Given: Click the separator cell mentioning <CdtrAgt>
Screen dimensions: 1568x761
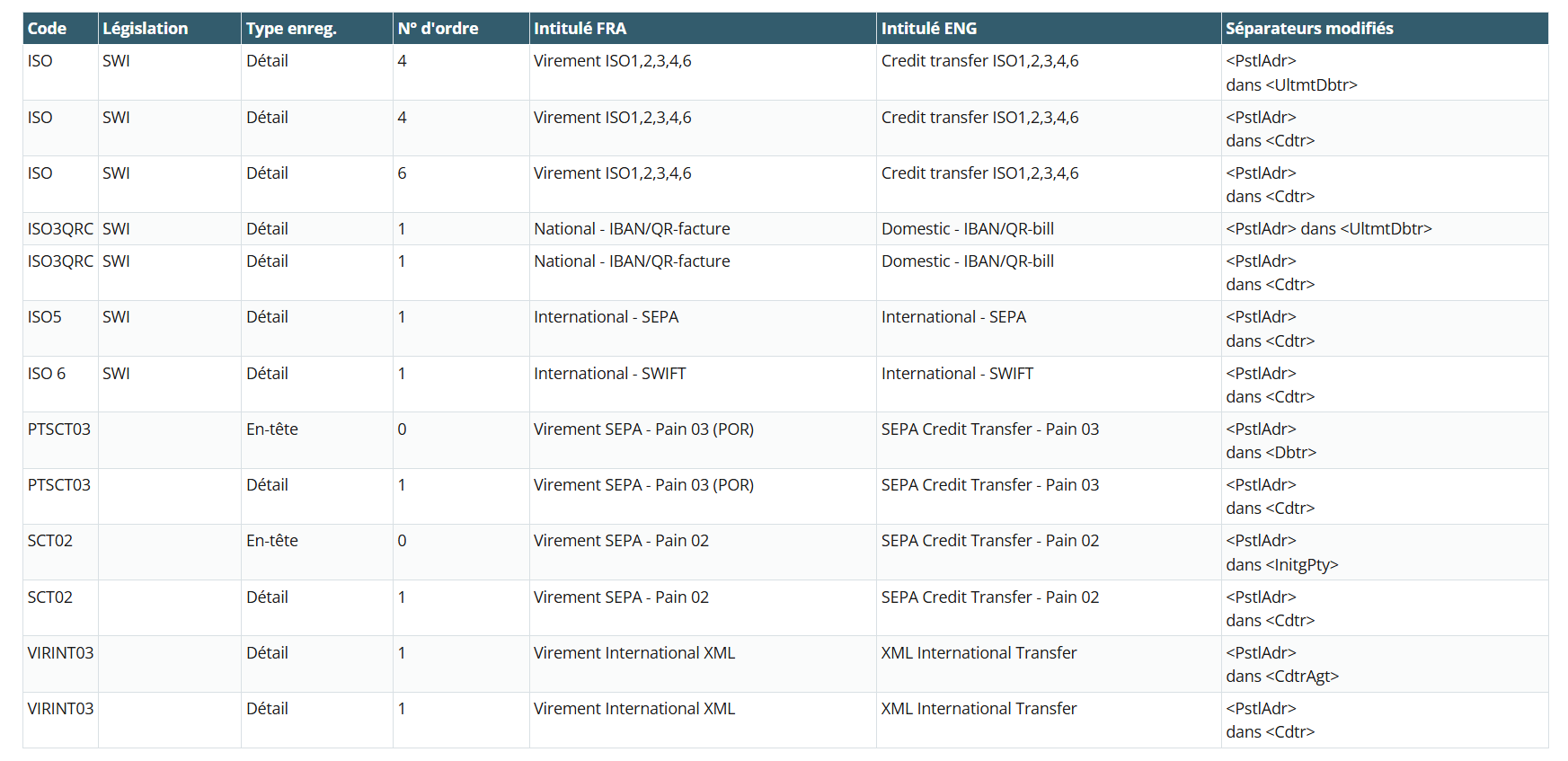Looking at the screenshot, I should [1281, 665].
